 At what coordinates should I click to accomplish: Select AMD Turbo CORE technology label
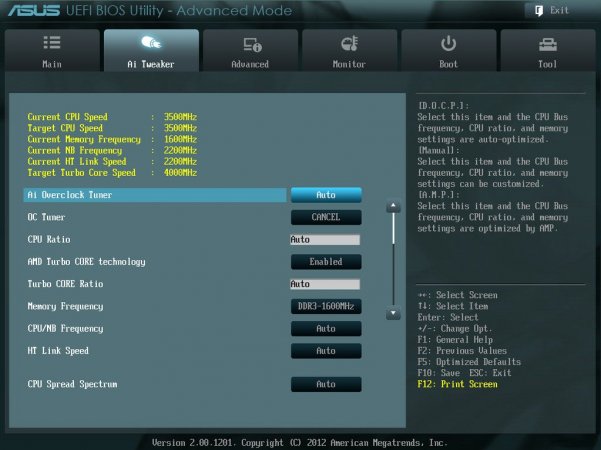pyautogui.click(x=86, y=262)
